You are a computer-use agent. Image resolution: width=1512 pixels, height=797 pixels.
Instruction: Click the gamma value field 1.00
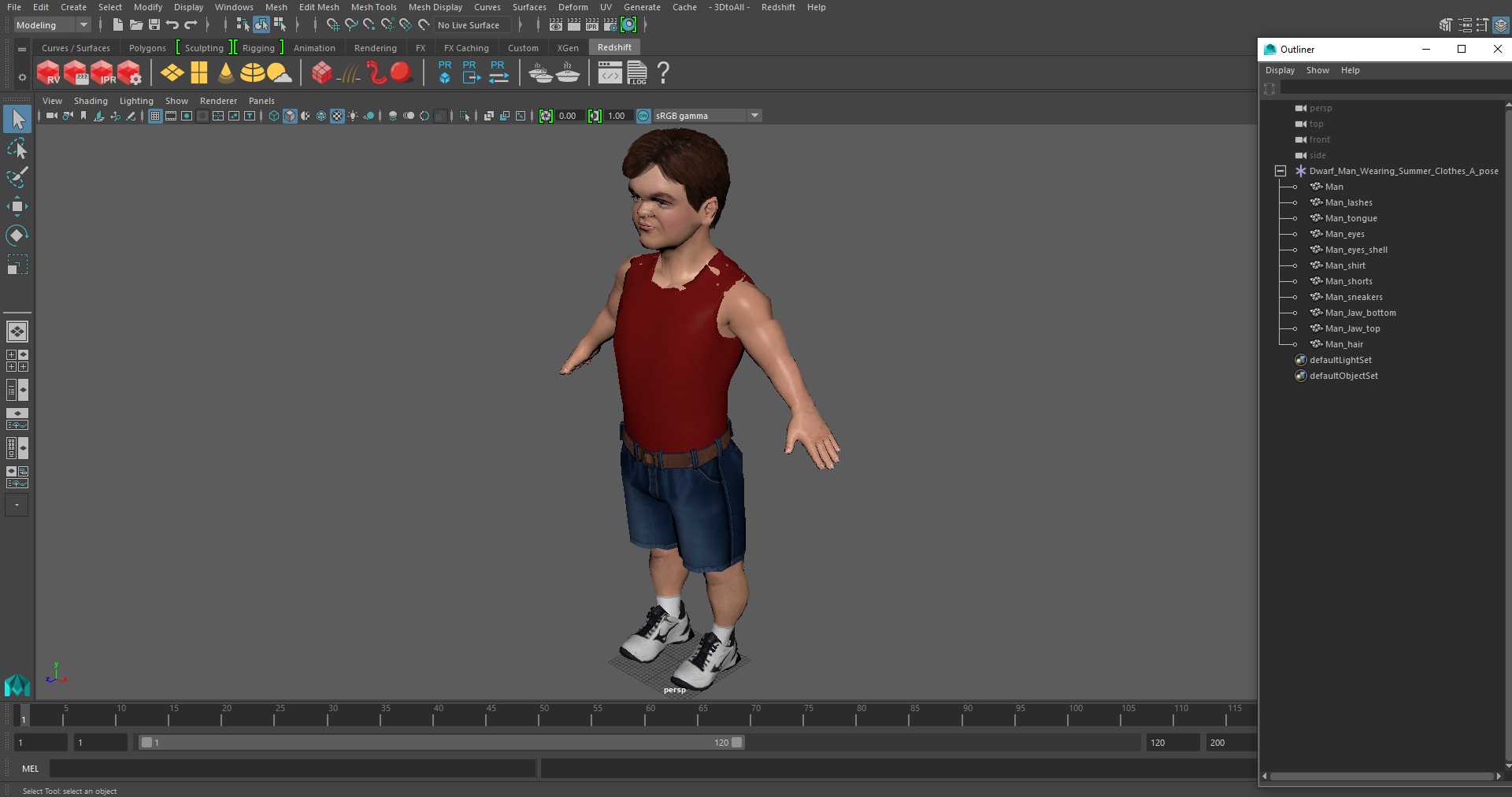pyautogui.click(x=617, y=116)
